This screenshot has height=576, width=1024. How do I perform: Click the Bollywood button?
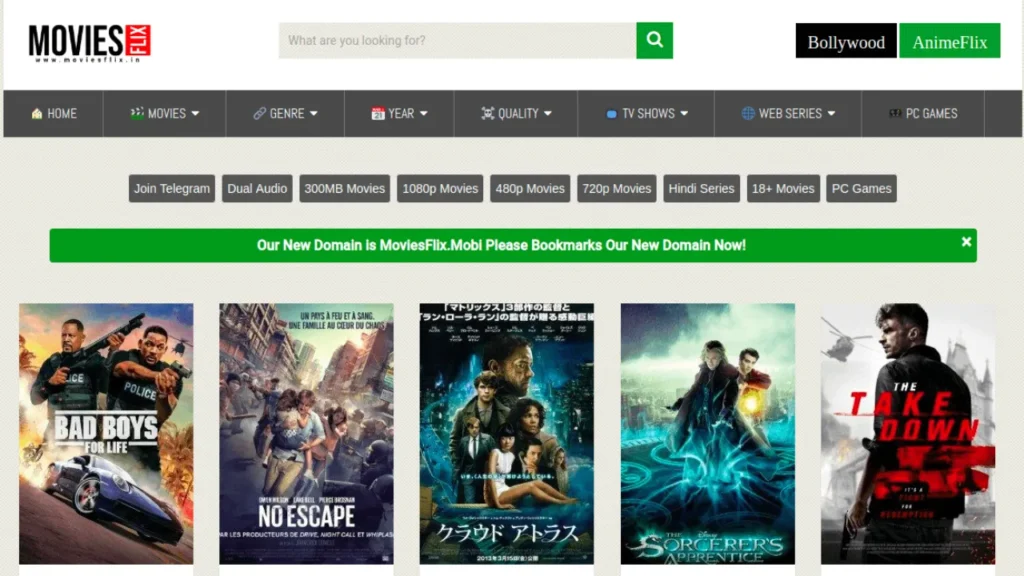[x=846, y=41]
